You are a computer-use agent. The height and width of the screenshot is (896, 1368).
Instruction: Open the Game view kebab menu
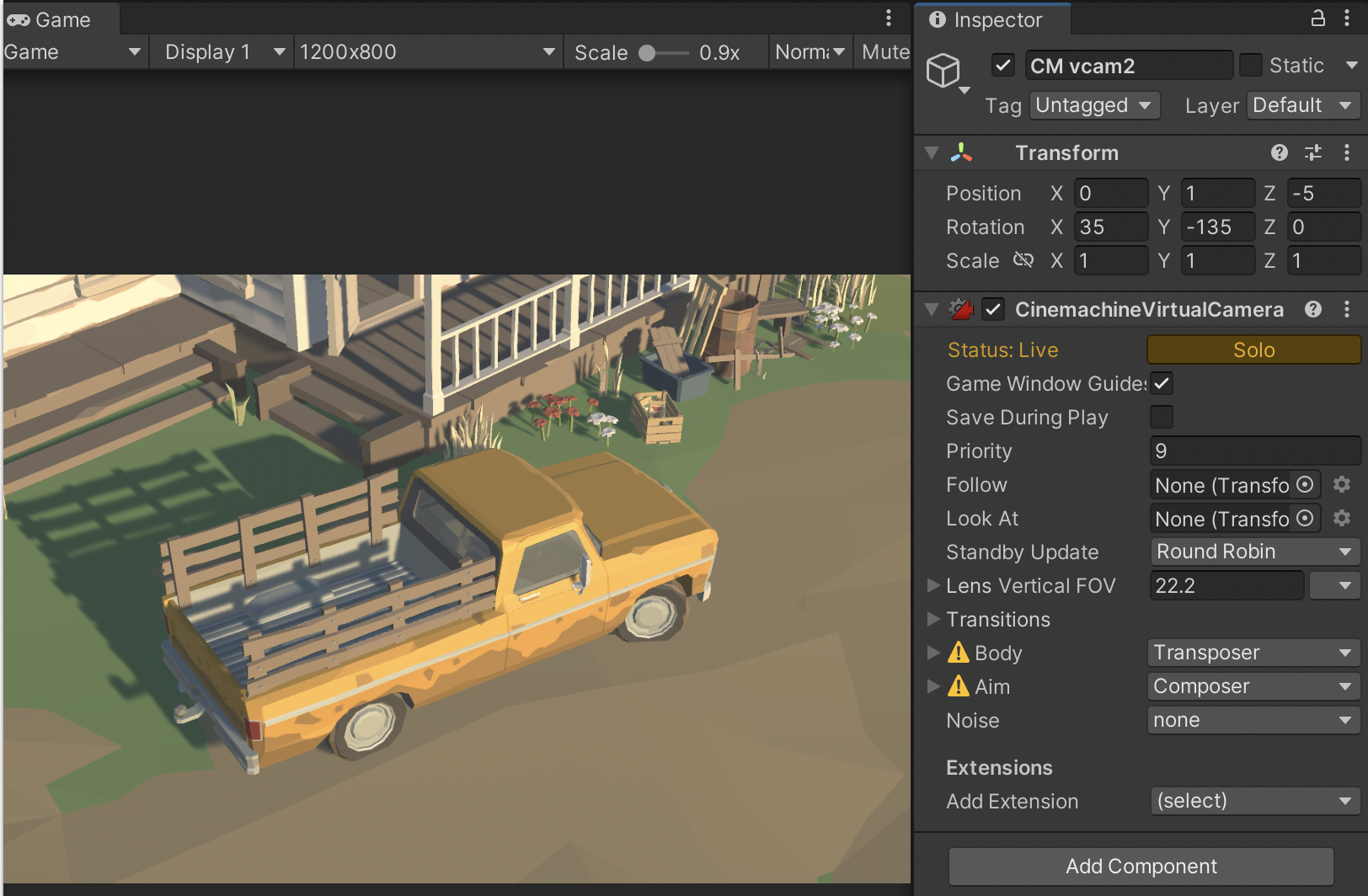click(x=888, y=19)
